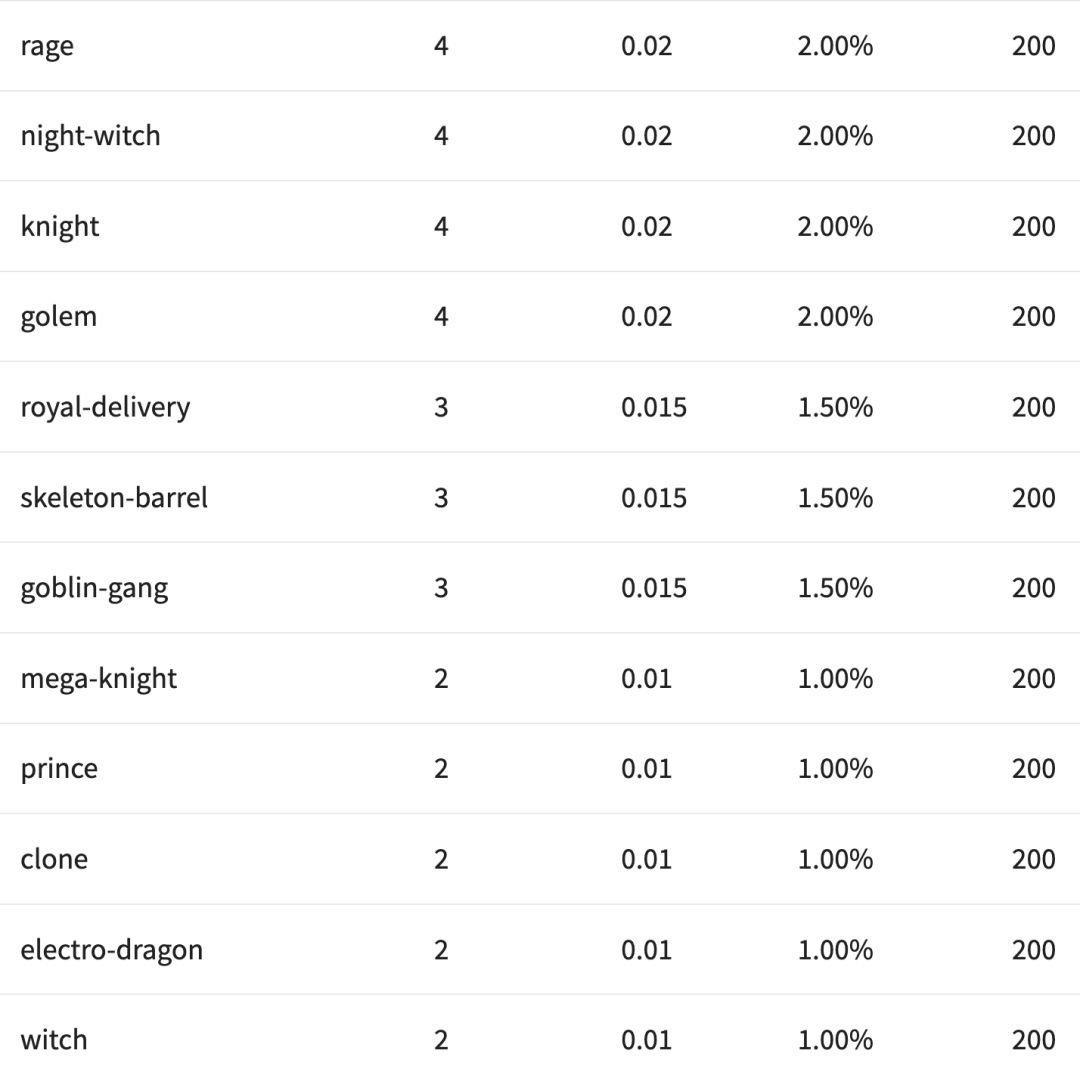This screenshot has height=1069, width=1080.
Task: Select the 'clone' card cell
Action: coord(54,859)
